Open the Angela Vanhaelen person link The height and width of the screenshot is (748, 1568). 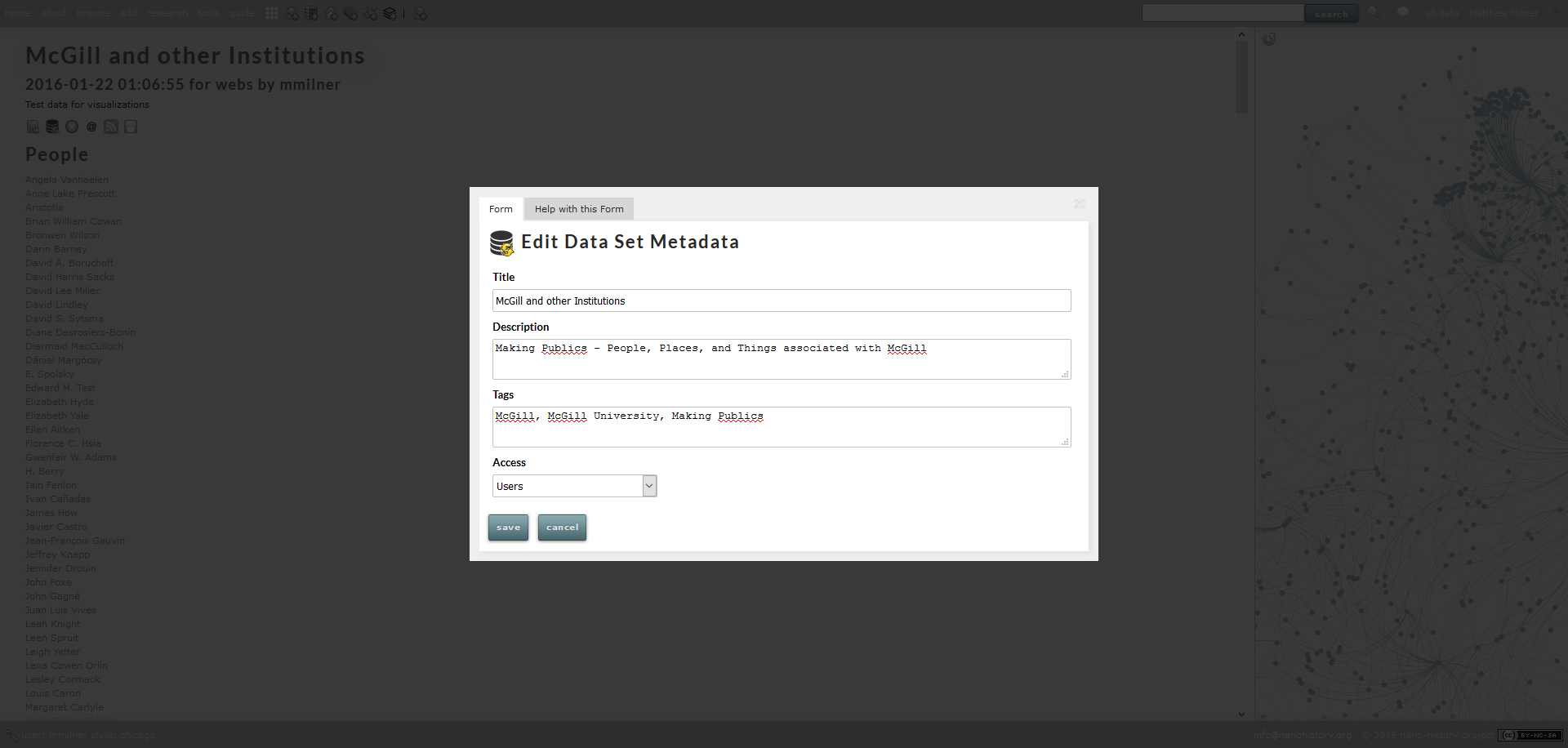click(x=67, y=180)
